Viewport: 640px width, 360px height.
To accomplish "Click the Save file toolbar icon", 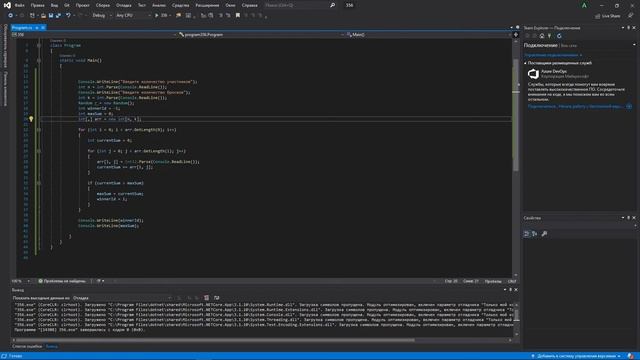I will [x=51, y=16].
